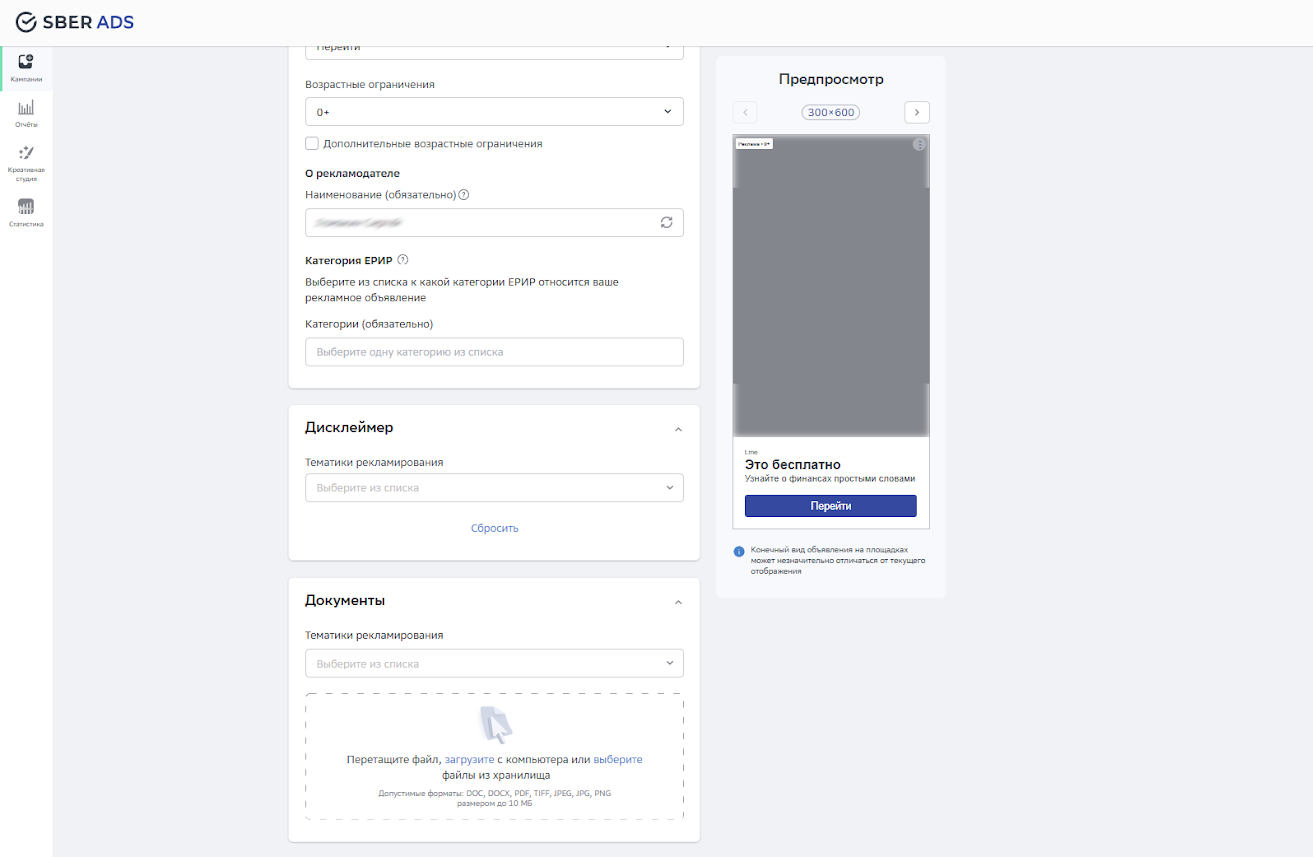Open the Кампании section in sidebar
Screen dimensions: 1313x857
pos(25,67)
